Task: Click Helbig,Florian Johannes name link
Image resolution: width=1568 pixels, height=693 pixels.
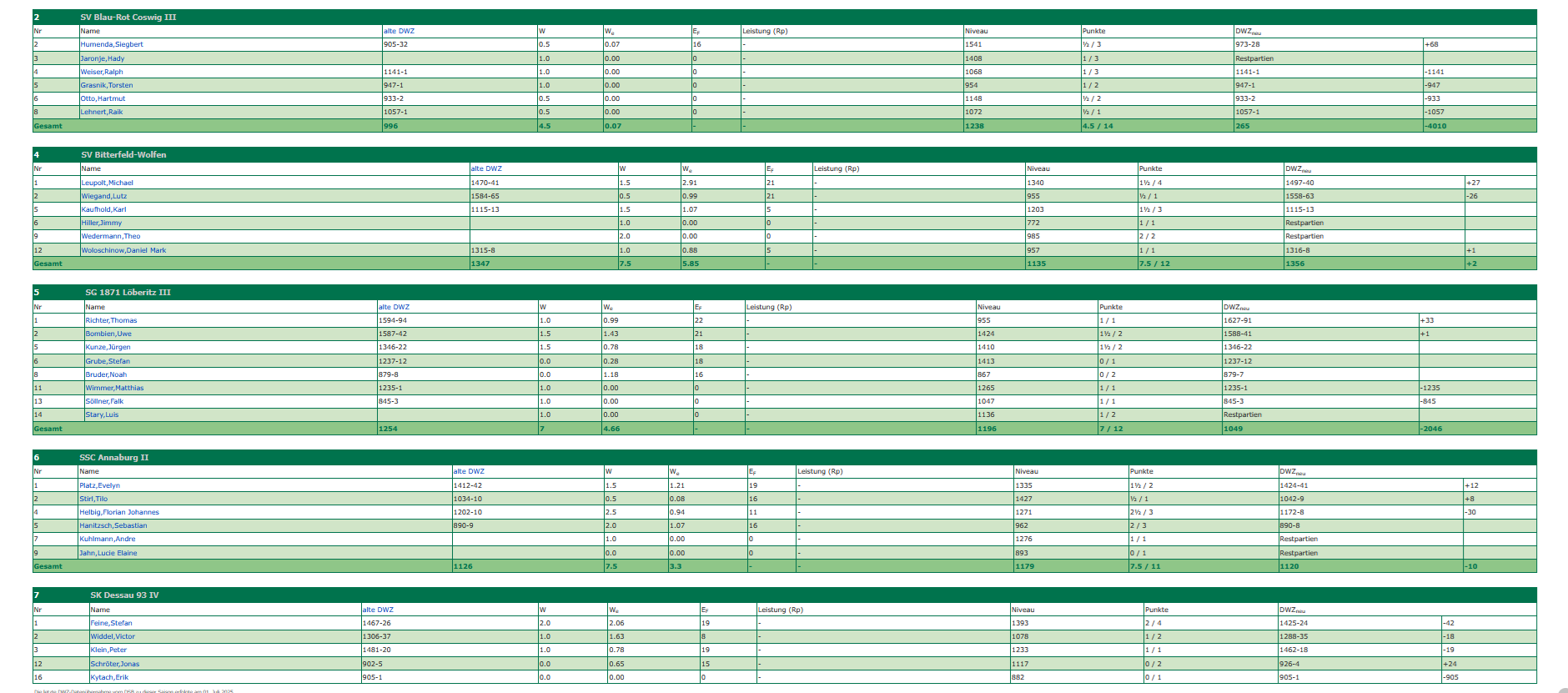Action: pos(119,512)
